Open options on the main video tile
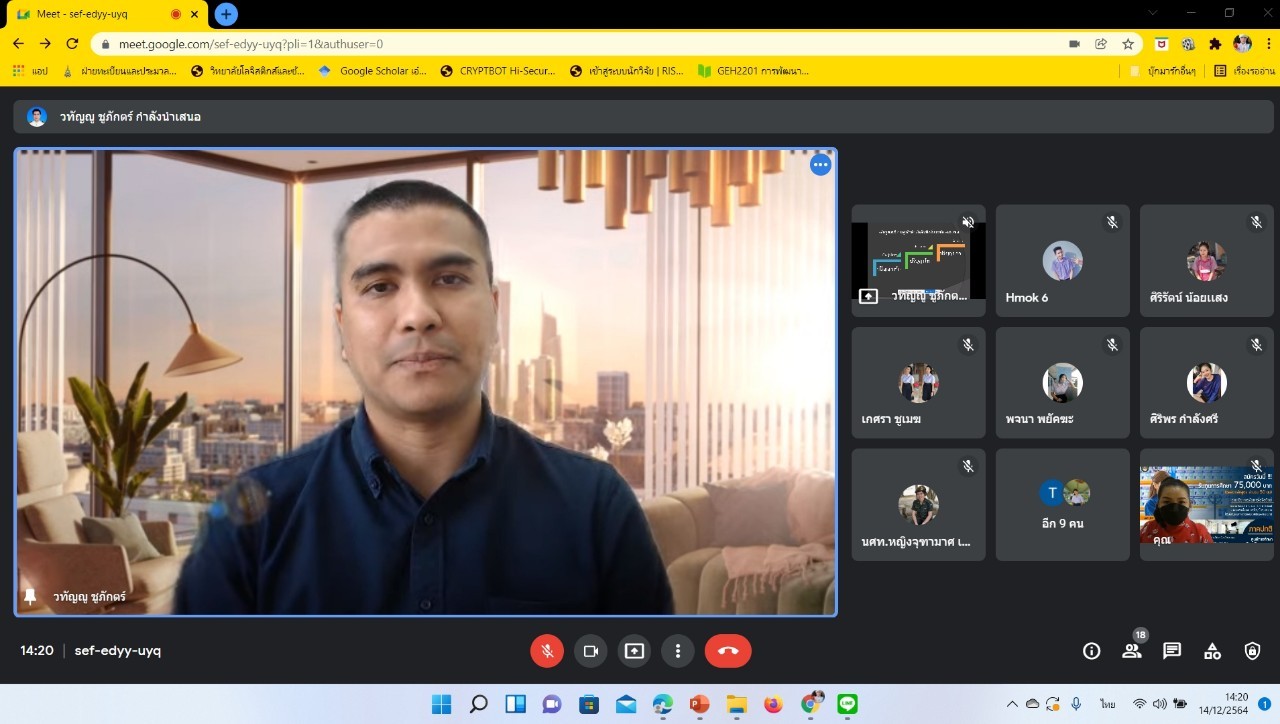 (x=820, y=165)
